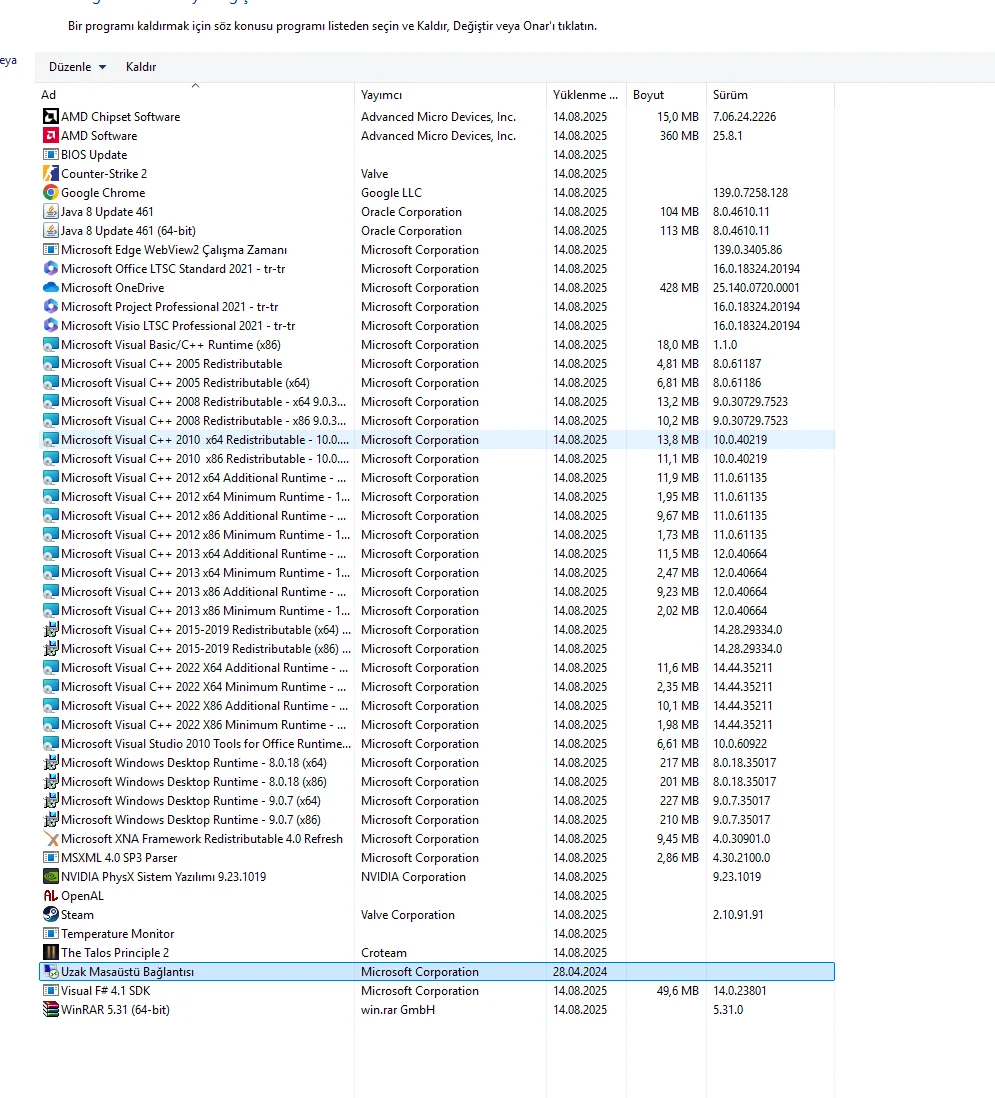Image resolution: width=995 pixels, height=1098 pixels.
Task: Click the sort arrow above Ad column
Action: (x=195, y=85)
